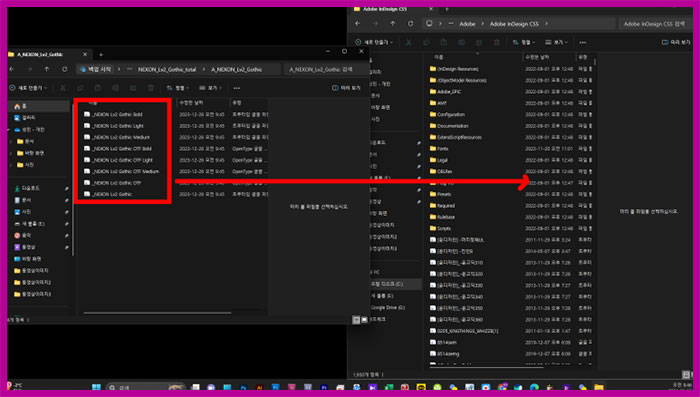Select the Presets folder
The height and width of the screenshot is (397, 700).
click(440, 194)
